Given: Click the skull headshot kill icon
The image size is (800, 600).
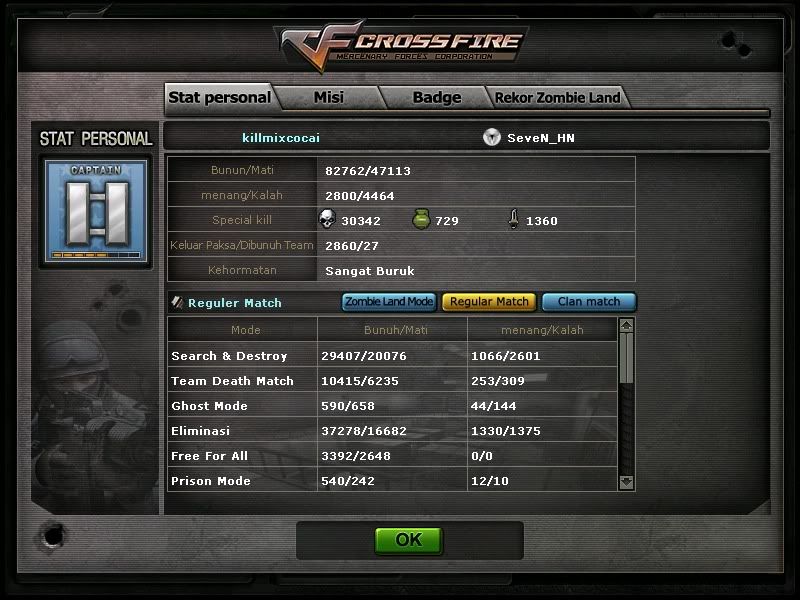Looking at the screenshot, I should pos(327,219).
